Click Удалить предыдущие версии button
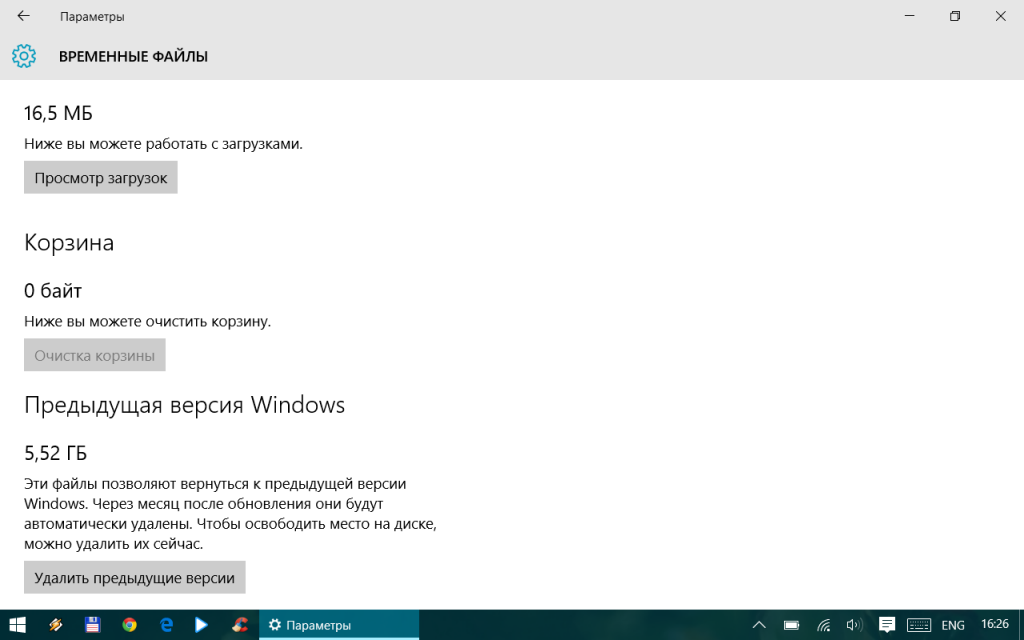 click(x=134, y=577)
